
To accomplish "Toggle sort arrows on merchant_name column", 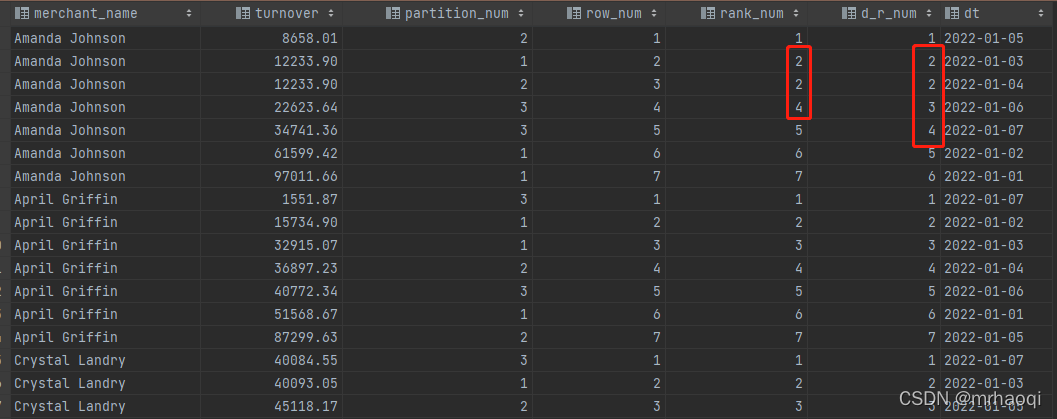I will point(188,13).
